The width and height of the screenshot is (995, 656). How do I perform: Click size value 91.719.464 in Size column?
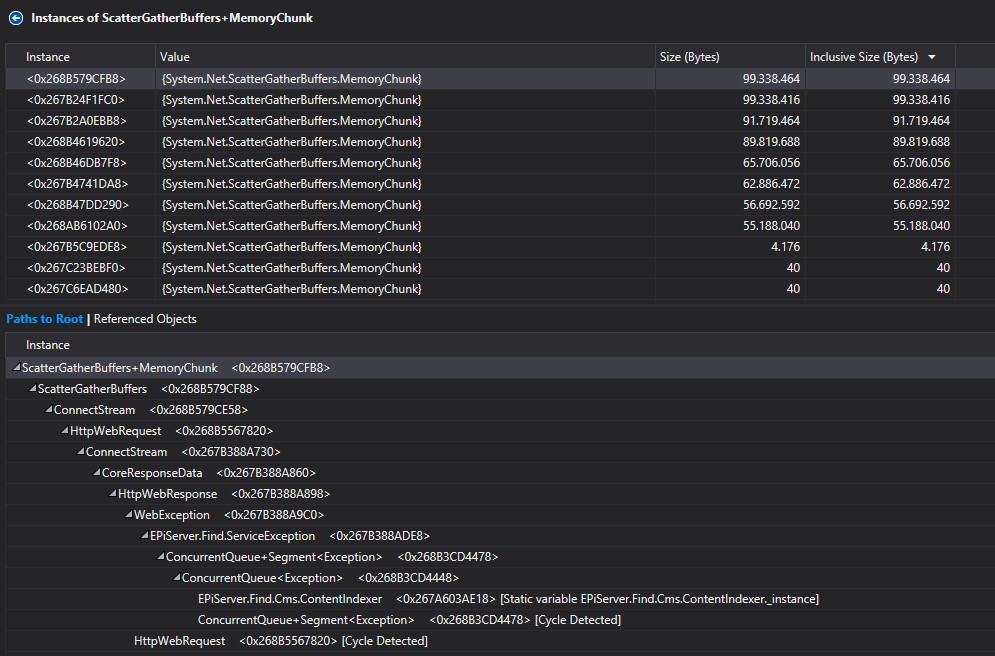771,121
